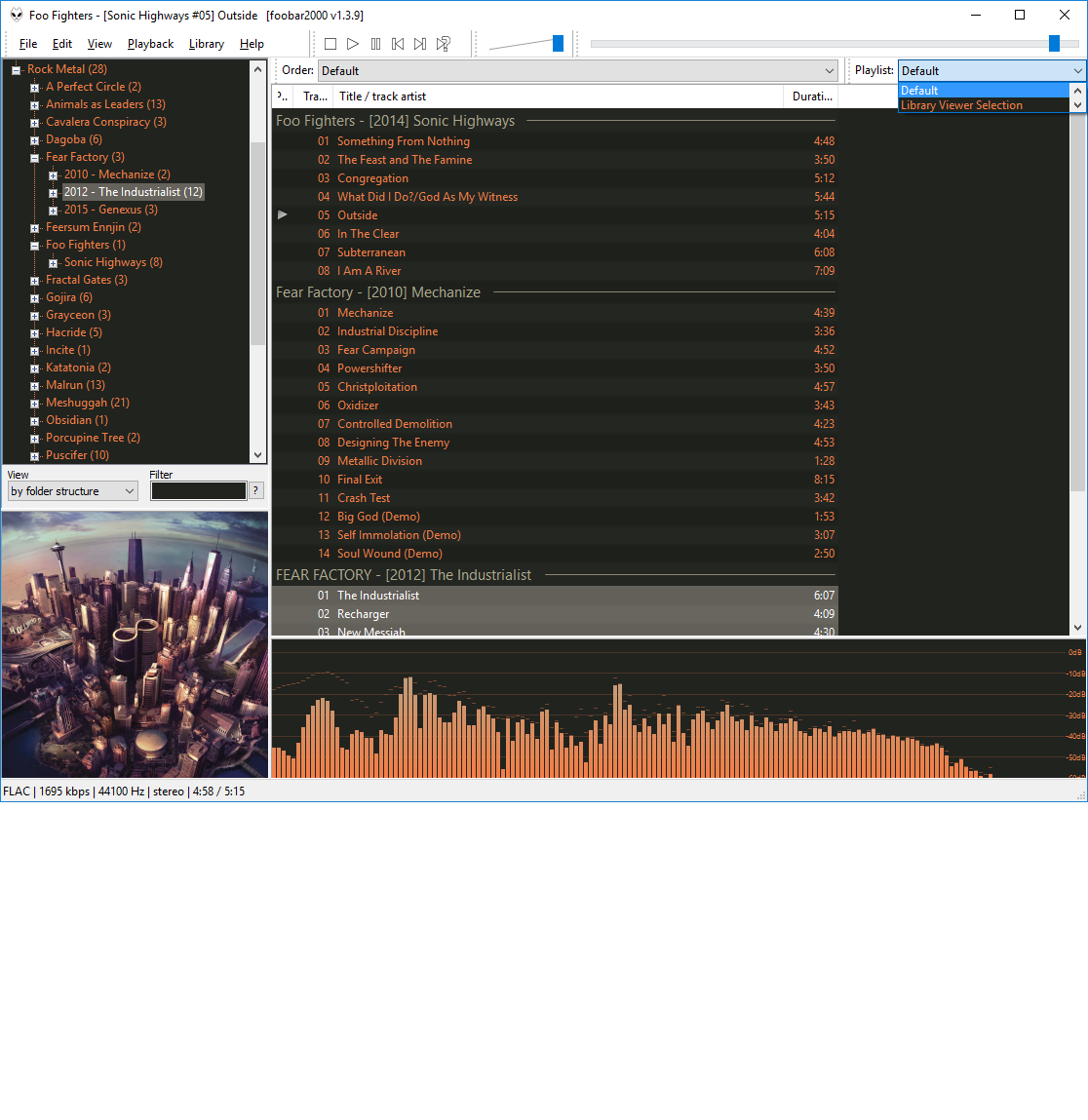
Task: Expand 2015 - Genexus folder node
Action: (x=53, y=211)
